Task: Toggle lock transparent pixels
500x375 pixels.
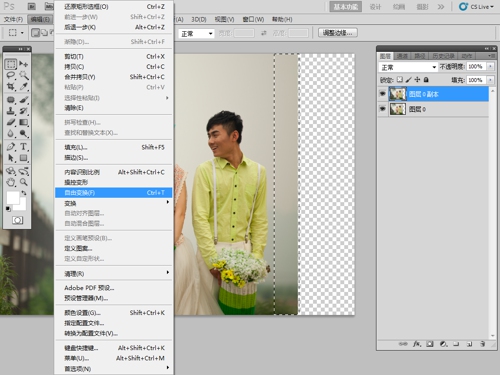Action: pos(400,80)
